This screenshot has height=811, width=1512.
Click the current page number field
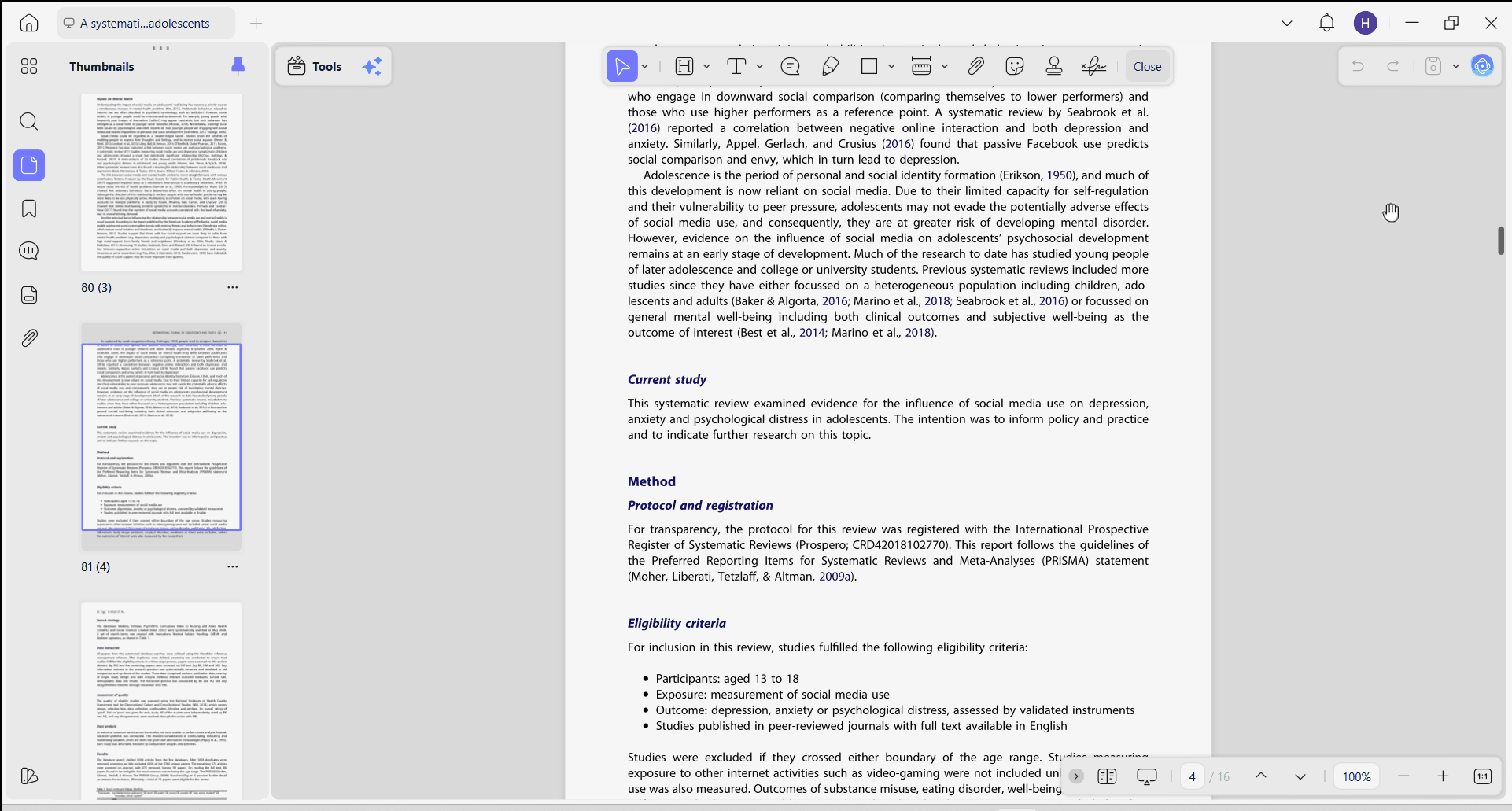tap(1192, 776)
